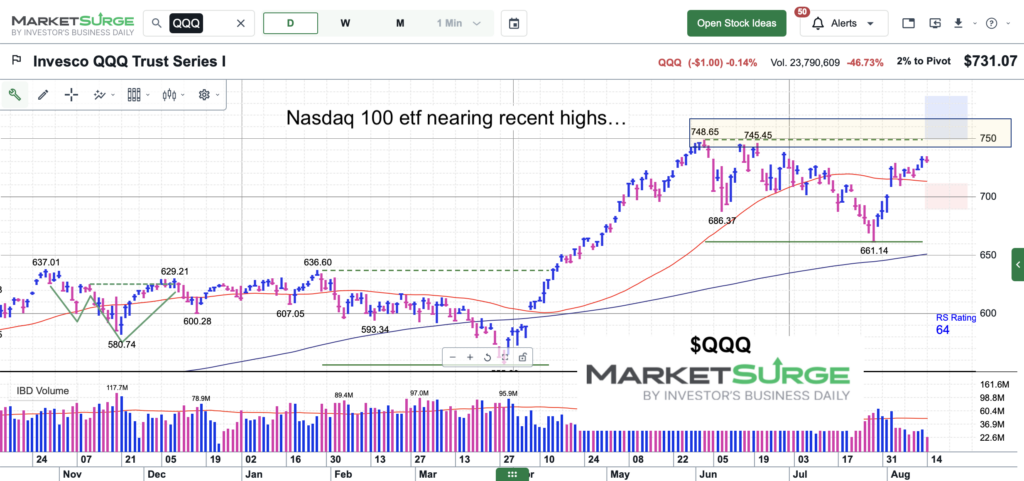Click the red 50 alerts badge
The height and width of the screenshot is (481, 1024).
(802, 12)
